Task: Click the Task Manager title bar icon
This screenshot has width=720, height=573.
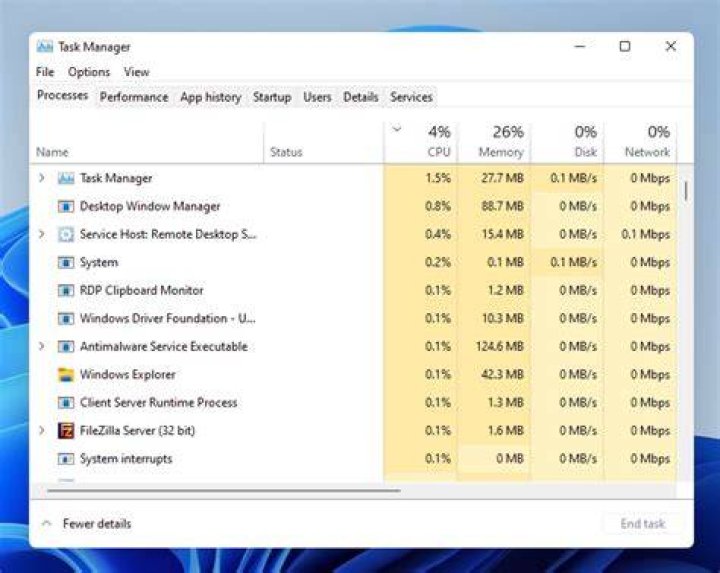Action: pos(45,47)
